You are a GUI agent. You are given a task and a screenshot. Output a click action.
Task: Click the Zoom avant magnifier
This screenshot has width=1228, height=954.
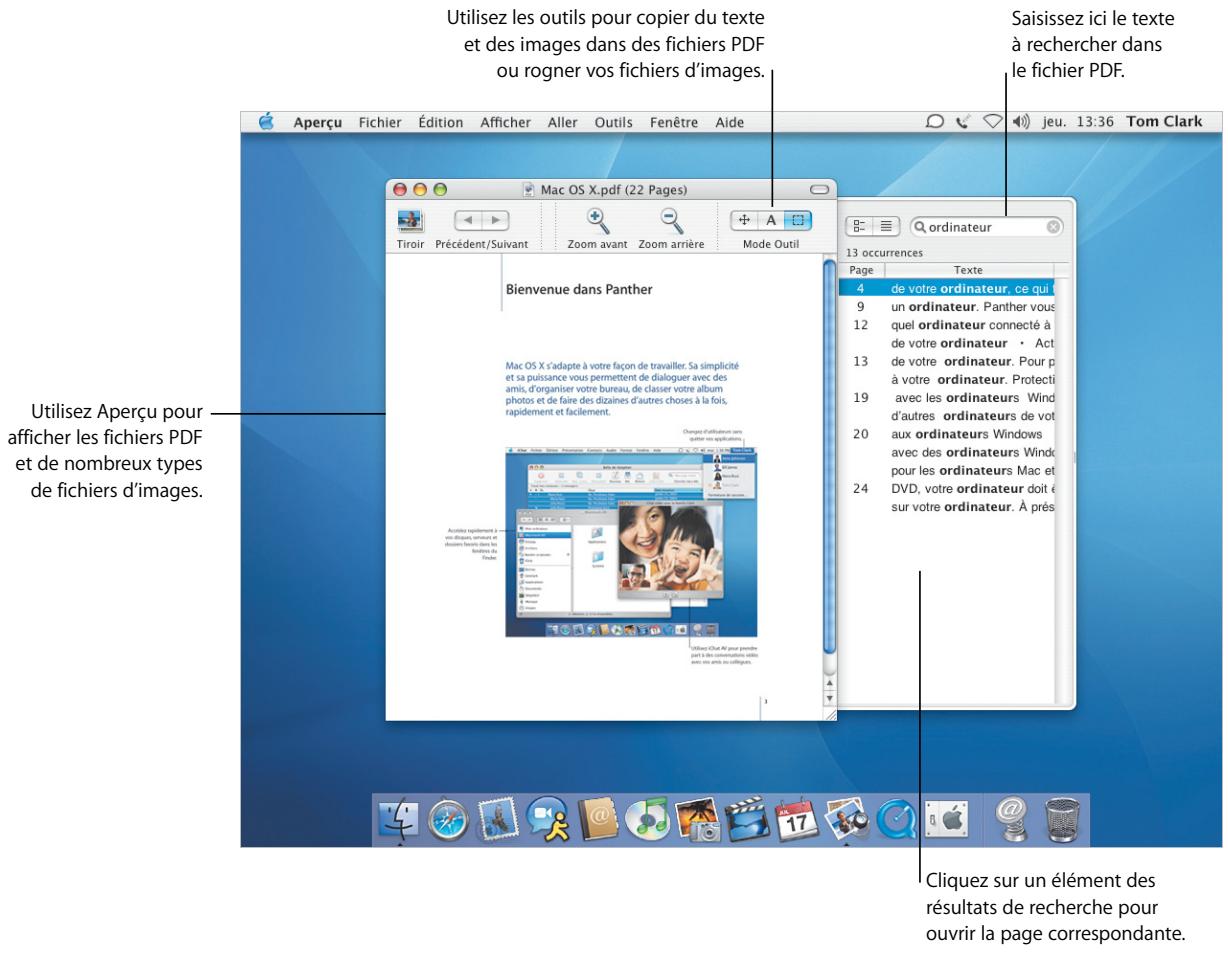click(x=597, y=220)
